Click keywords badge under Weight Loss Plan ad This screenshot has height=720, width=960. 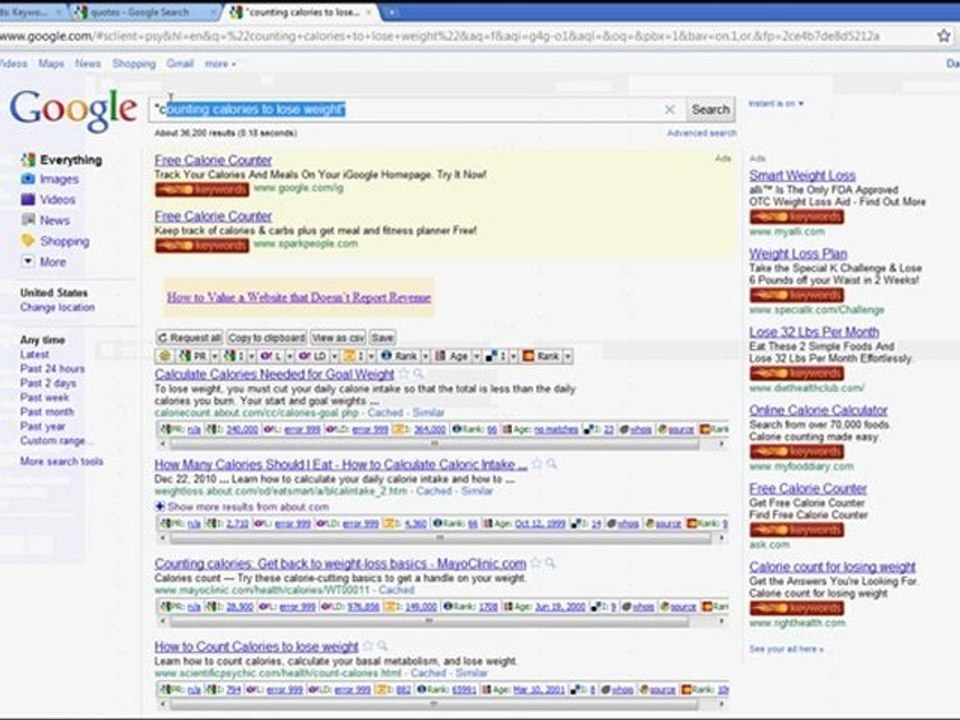click(x=797, y=295)
